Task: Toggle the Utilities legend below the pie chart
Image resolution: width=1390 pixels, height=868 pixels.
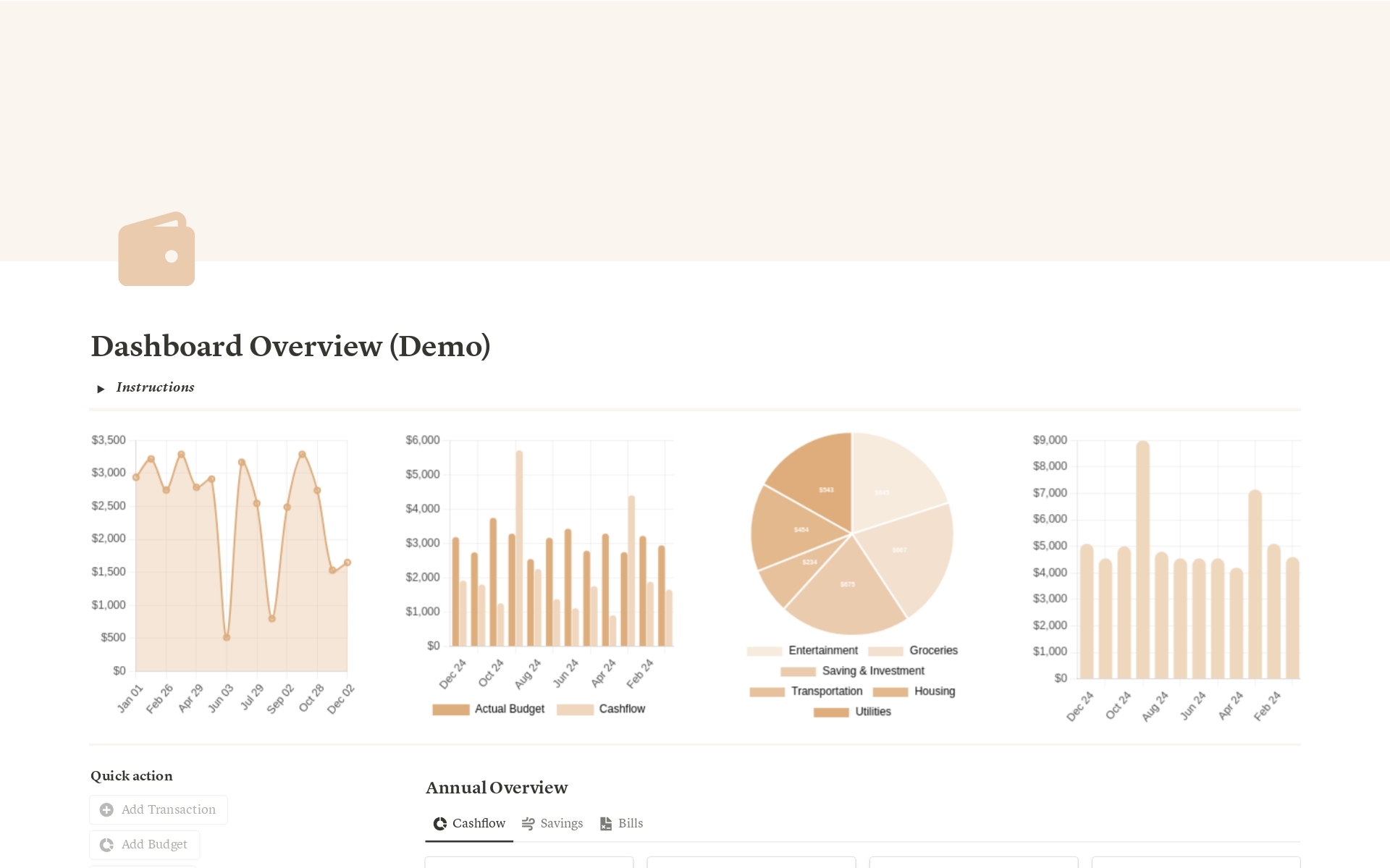Action: [872, 712]
